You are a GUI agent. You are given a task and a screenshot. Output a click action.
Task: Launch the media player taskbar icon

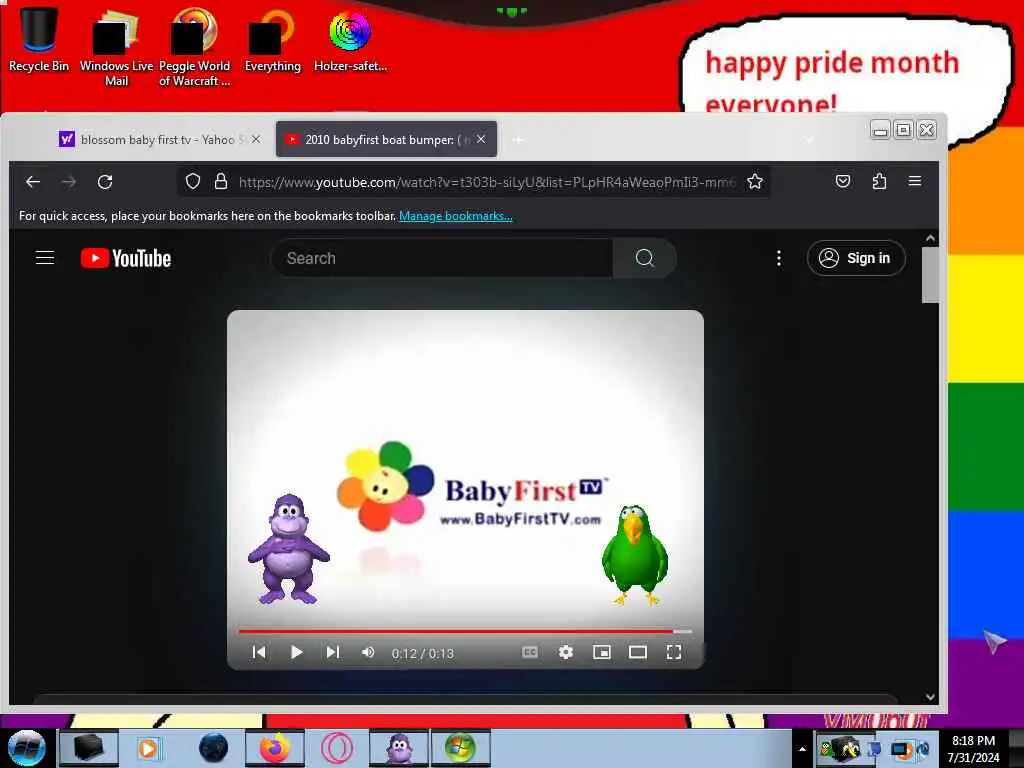(149, 748)
